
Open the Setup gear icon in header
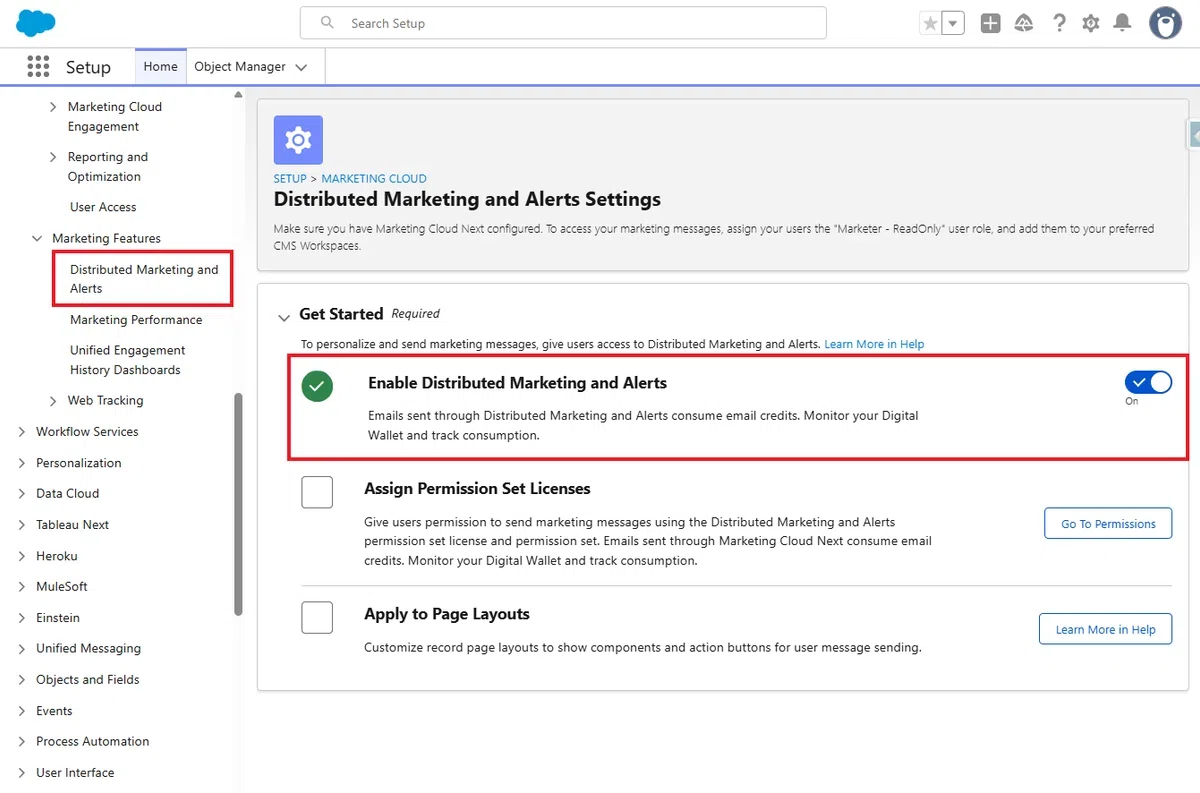tap(1091, 23)
